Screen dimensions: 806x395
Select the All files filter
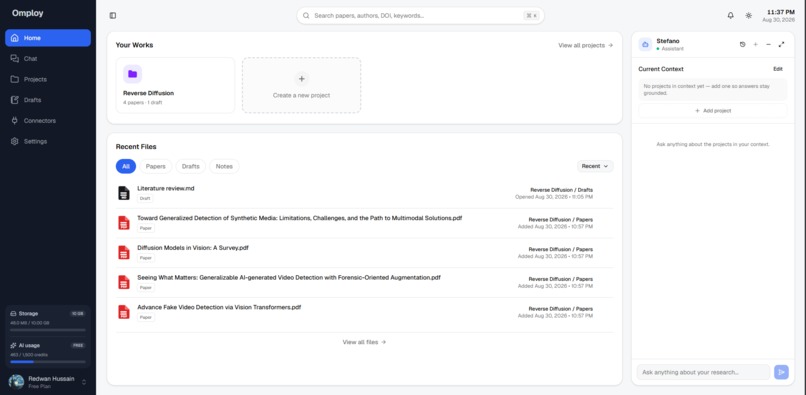click(x=126, y=166)
